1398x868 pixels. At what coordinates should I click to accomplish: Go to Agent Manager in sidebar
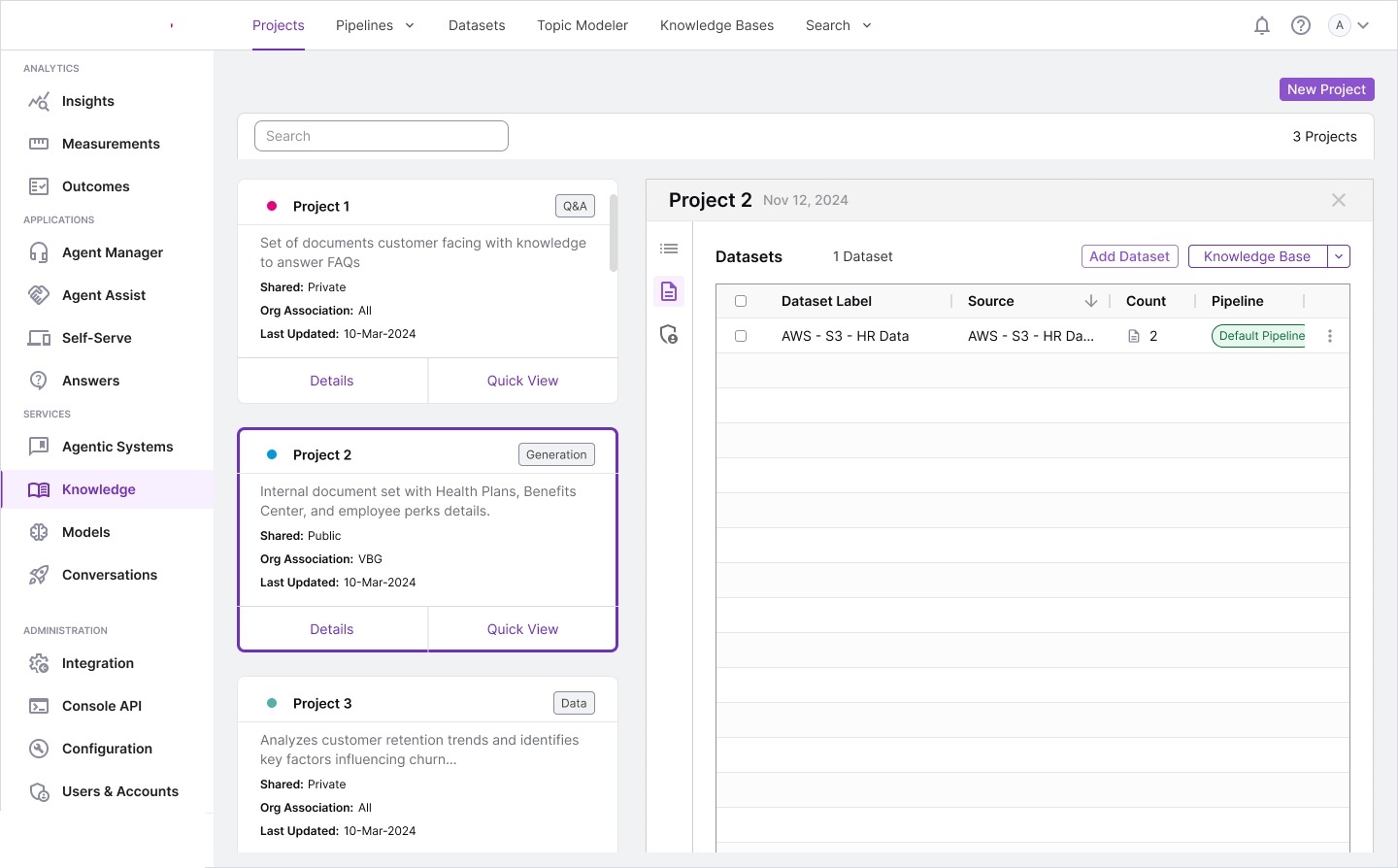coord(113,253)
